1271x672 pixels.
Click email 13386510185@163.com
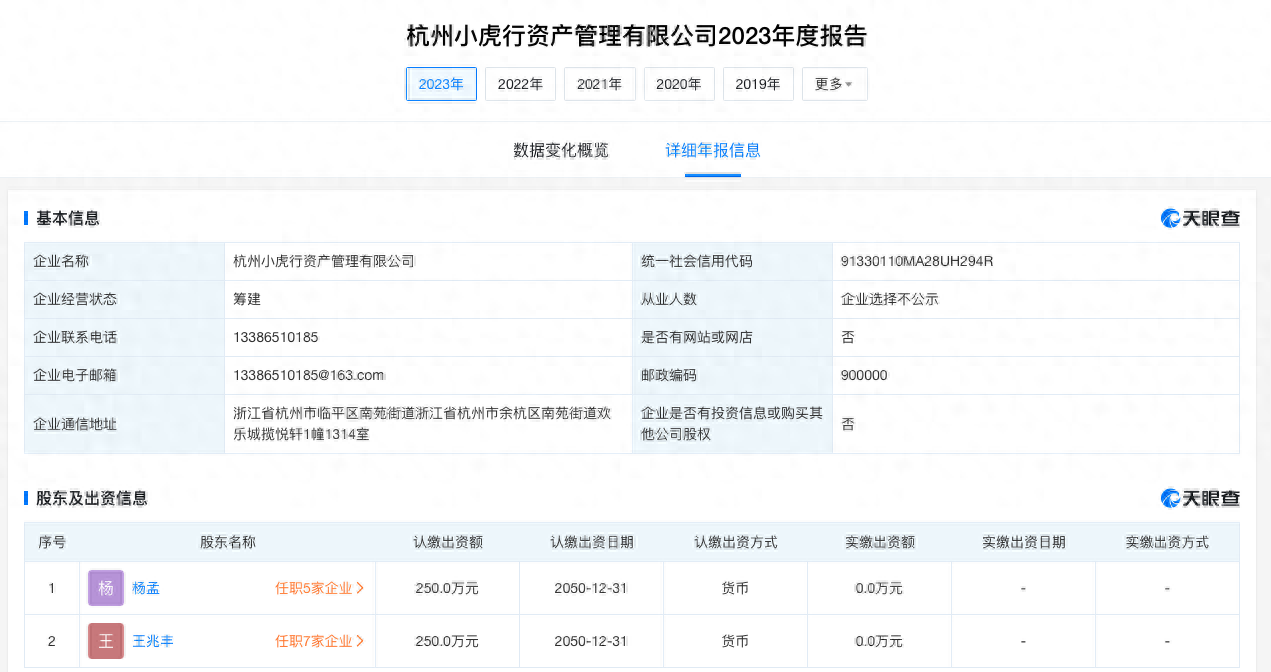308,375
